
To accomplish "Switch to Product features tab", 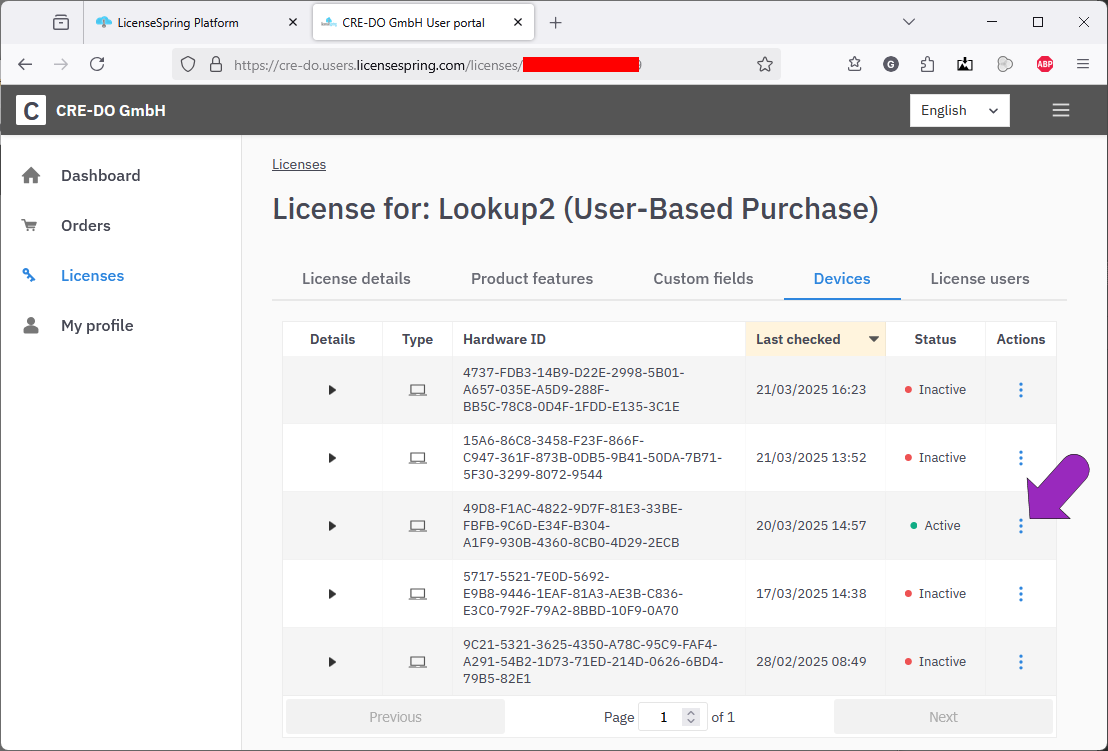I will tap(531, 278).
